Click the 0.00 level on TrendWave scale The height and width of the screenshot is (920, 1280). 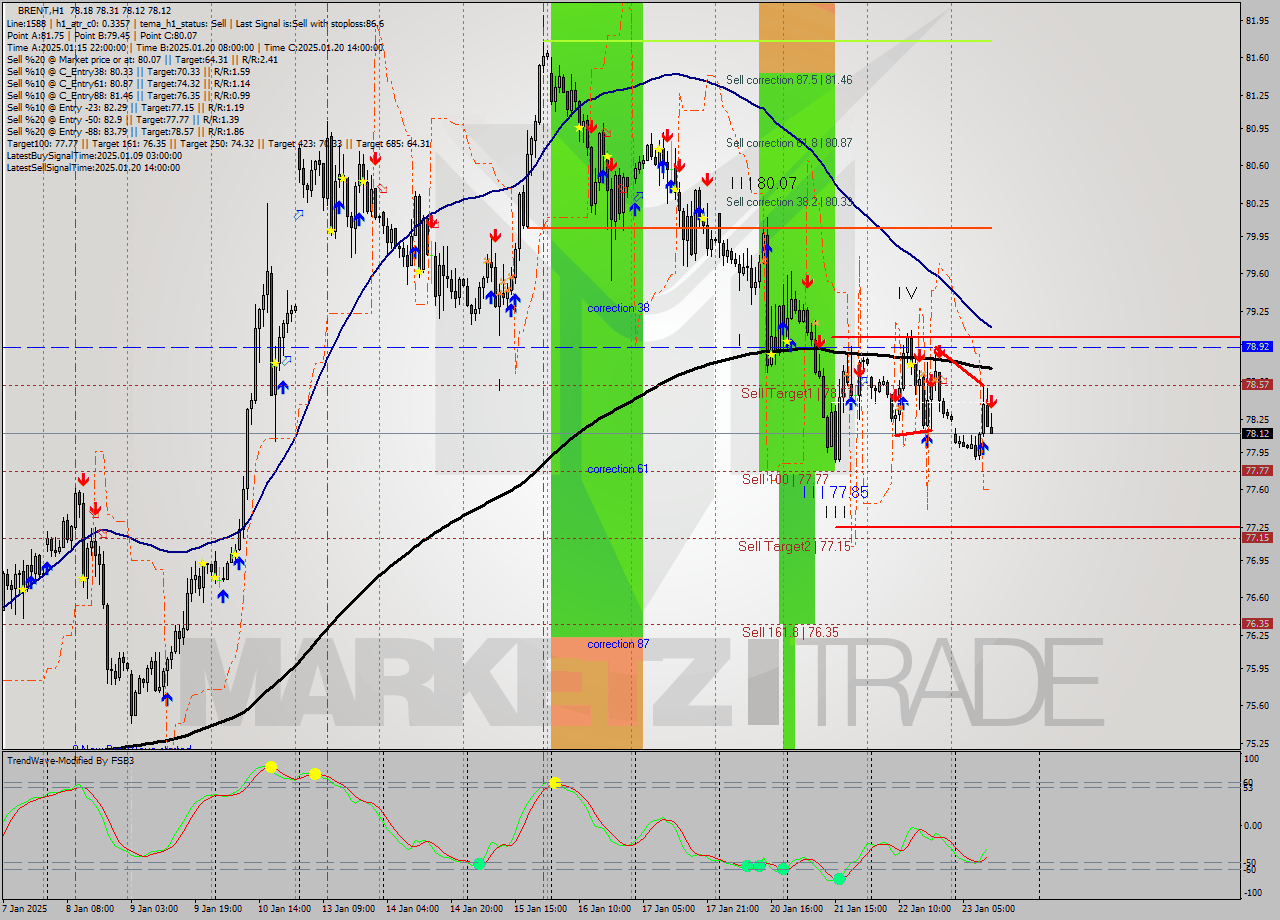pos(1254,826)
